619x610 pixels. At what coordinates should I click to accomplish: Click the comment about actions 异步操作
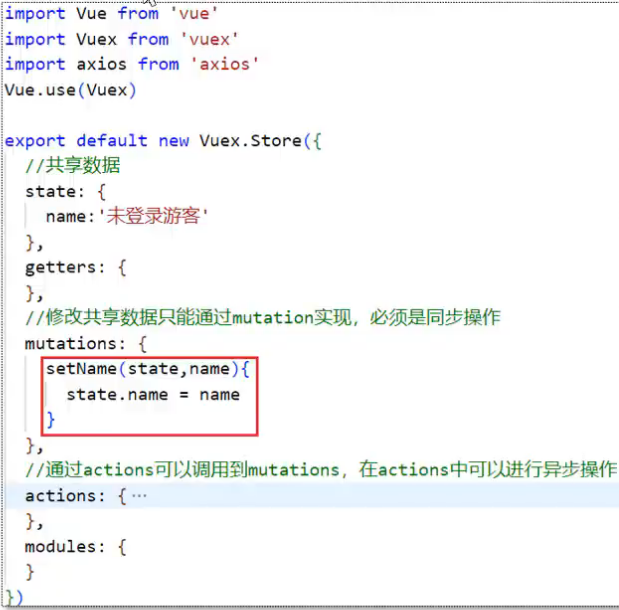(x=320, y=470)
